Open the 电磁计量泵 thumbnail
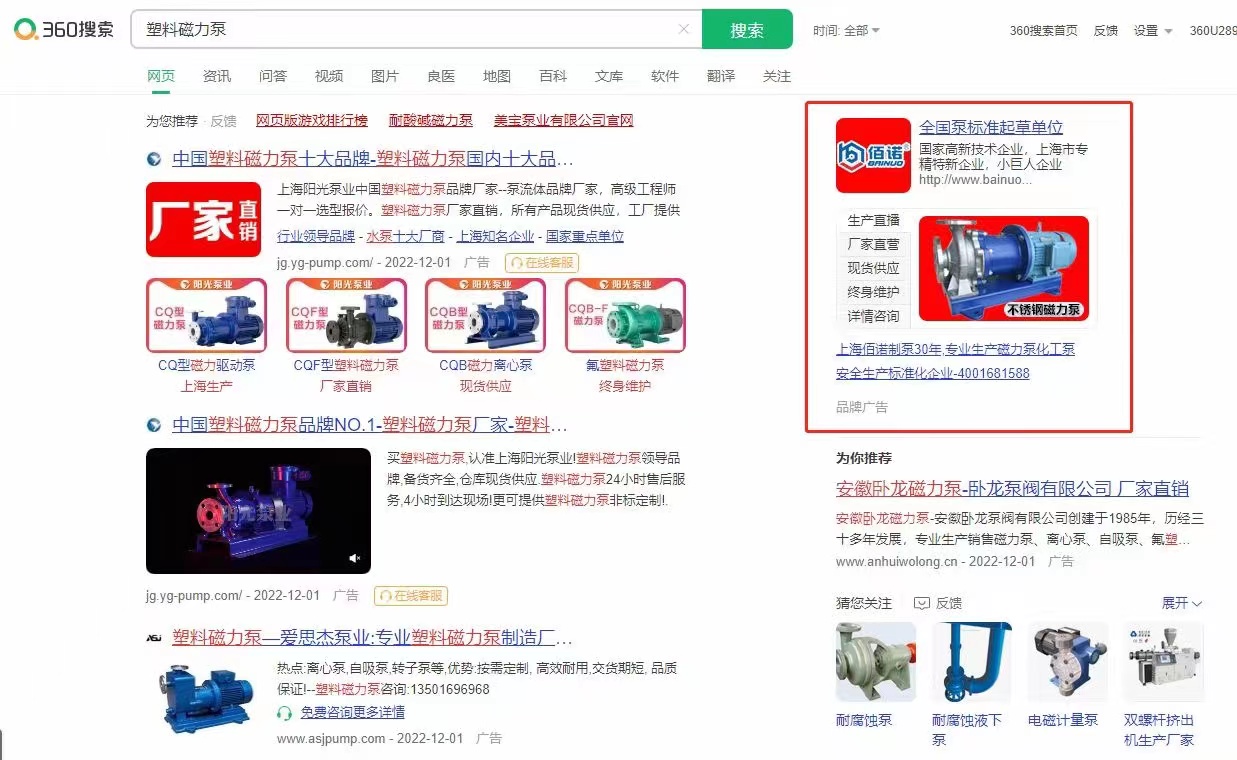The height and width of the screenshot is (760, 1237). [1068, 662]
